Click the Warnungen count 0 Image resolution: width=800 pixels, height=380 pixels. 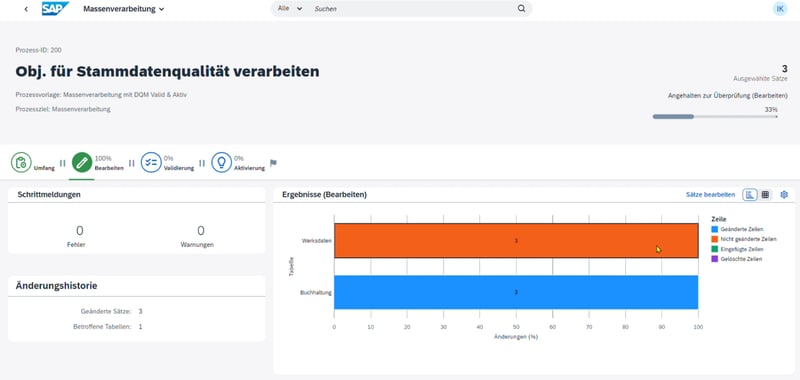[x=201, y=231]
